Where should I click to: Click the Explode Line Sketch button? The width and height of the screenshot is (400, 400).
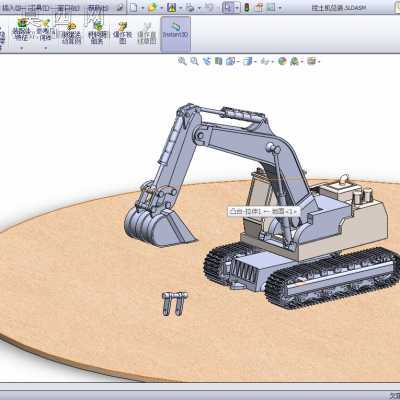click(x=147, y=33)
